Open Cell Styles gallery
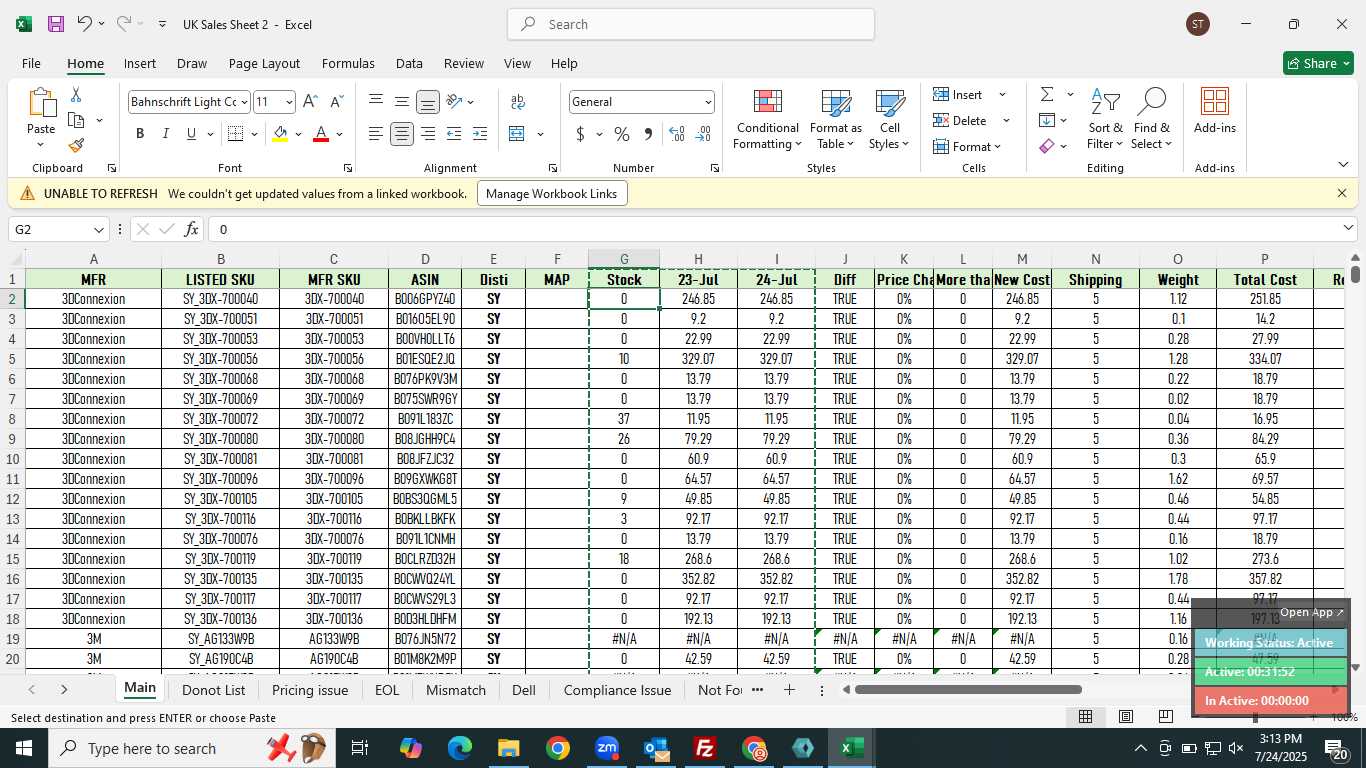 pos(889,120)
